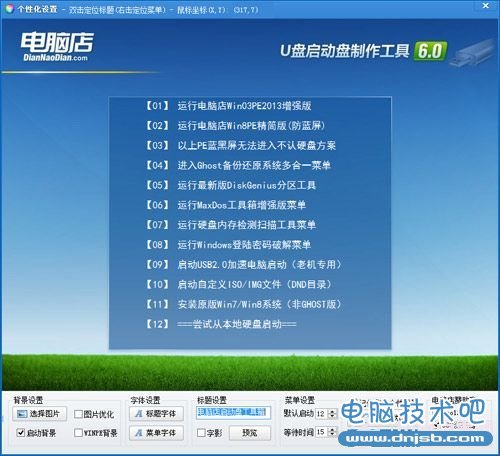Viewport: 500px width, 456px height.
Task: Select menu entry 11 安装原版Win7/Win8
Action: coord(244,304)
